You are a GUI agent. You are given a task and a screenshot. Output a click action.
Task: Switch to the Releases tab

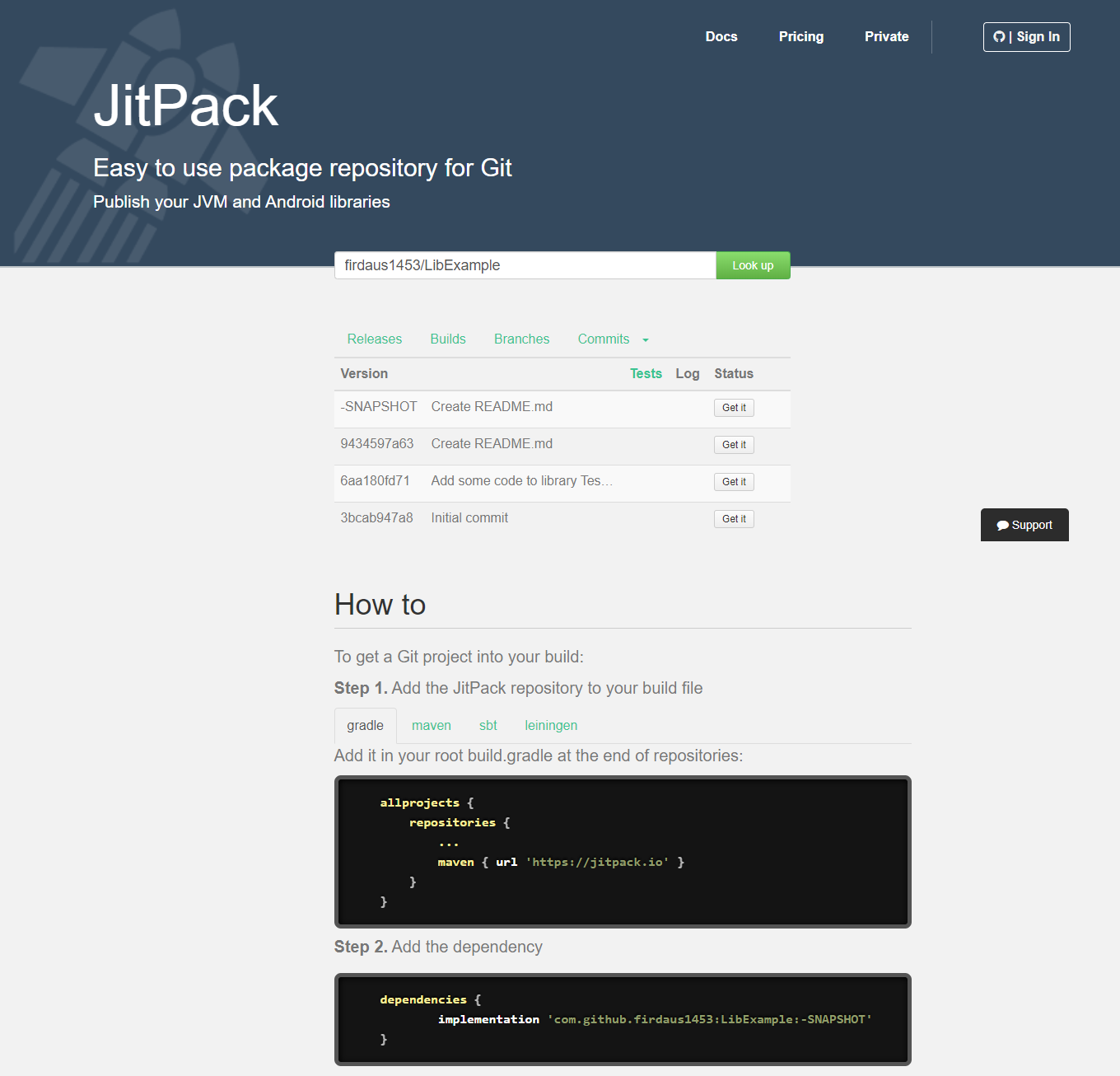tap(374, 339)
